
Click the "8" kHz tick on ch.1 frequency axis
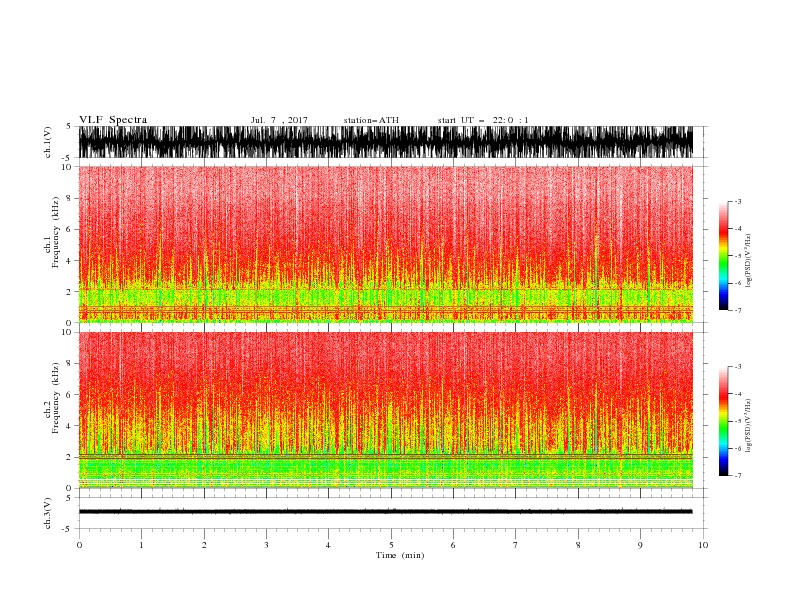coord(69,198)
